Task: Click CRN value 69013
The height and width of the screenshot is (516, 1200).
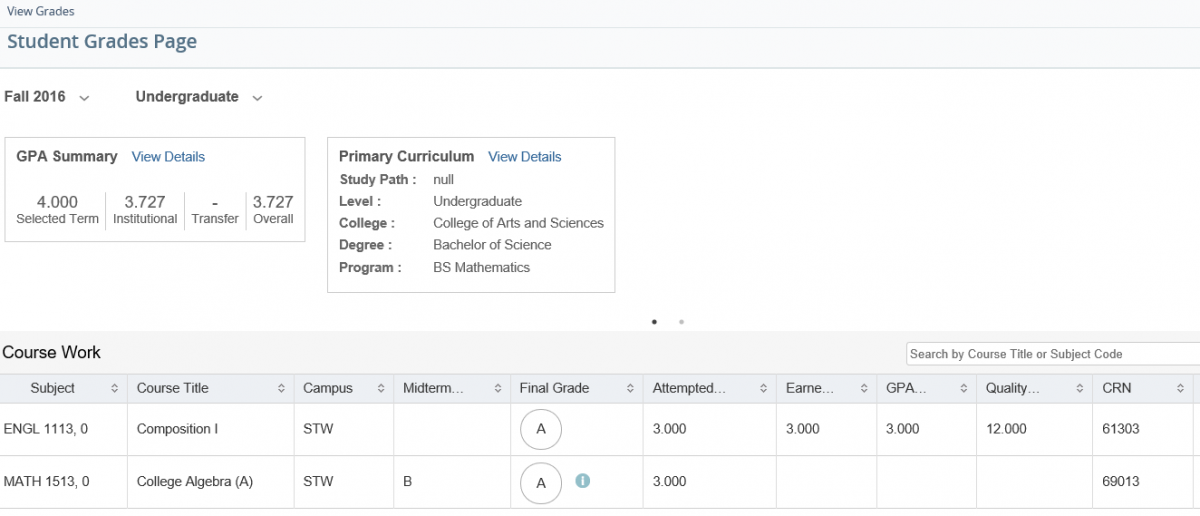Action: click(x=1121, y=482)
